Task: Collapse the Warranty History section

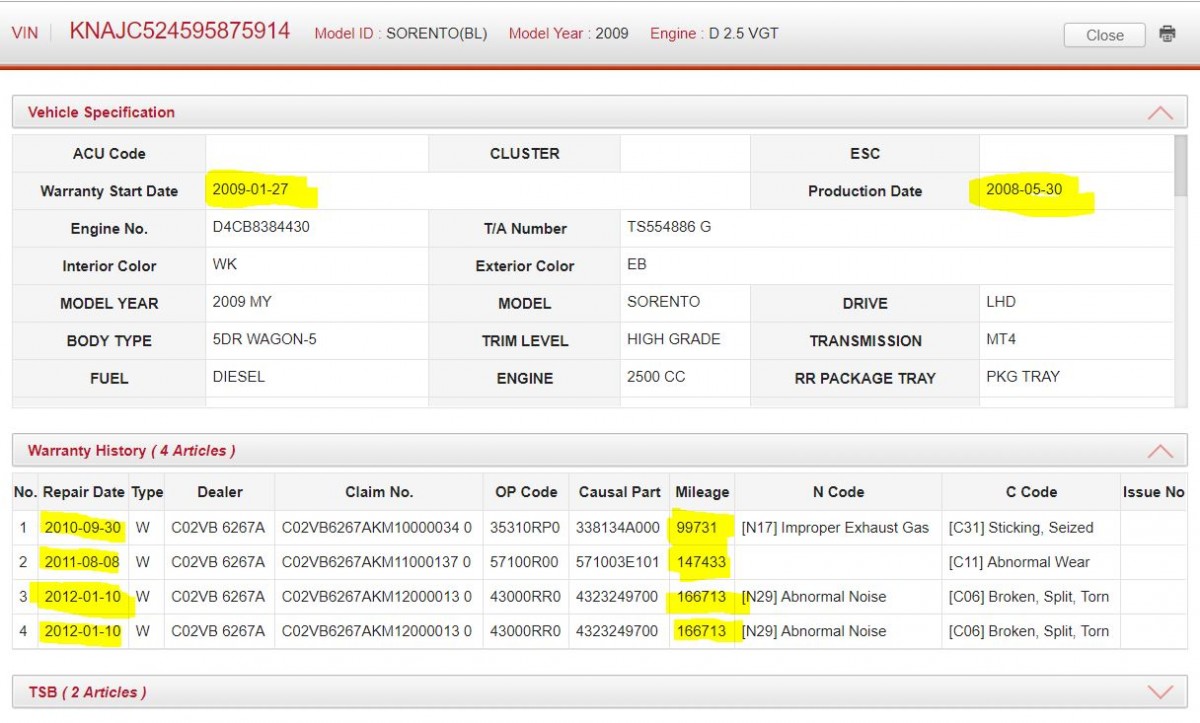Action: (1160, 451)
